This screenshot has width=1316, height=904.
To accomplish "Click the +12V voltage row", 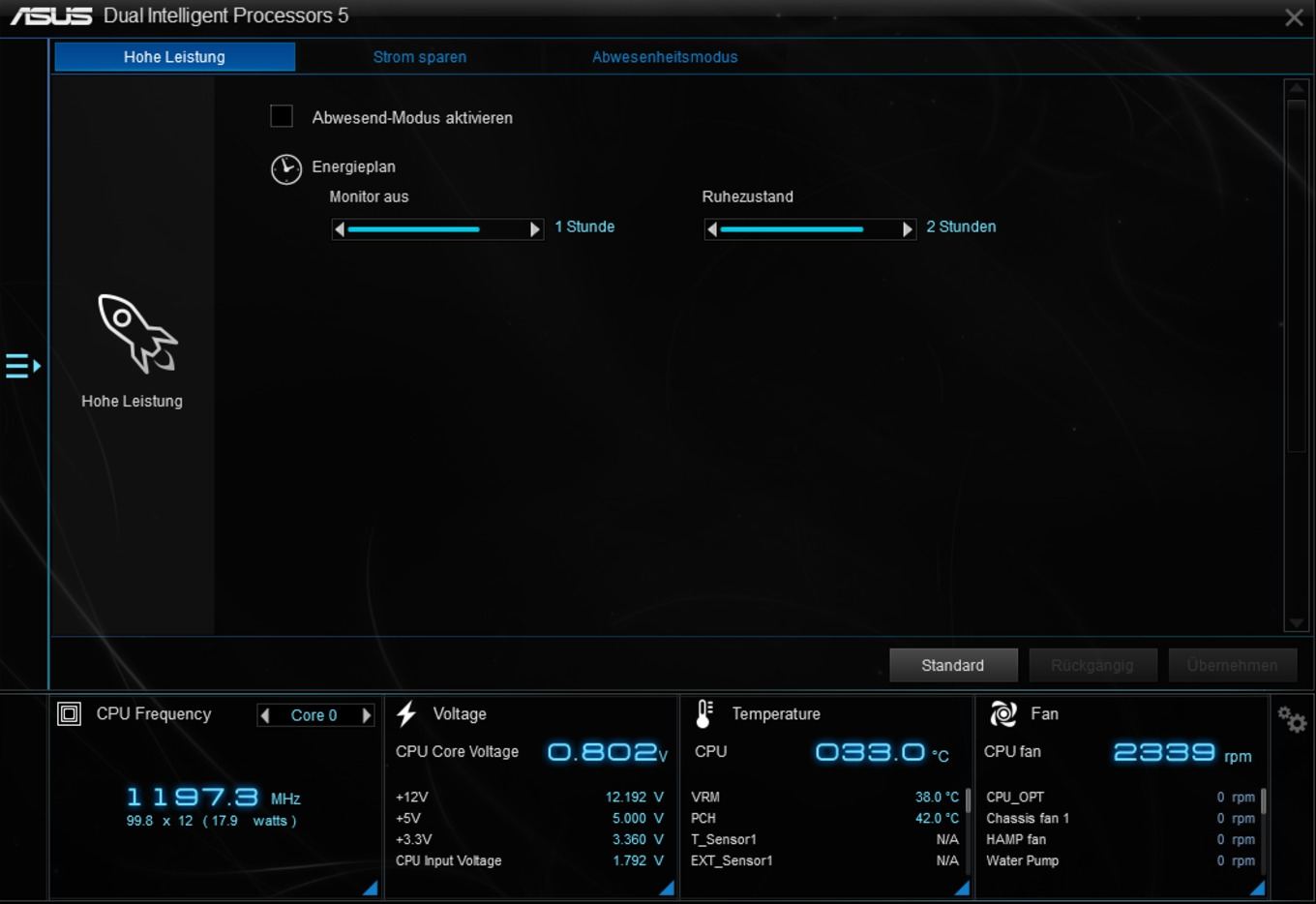I will click(x=529, y=798).
